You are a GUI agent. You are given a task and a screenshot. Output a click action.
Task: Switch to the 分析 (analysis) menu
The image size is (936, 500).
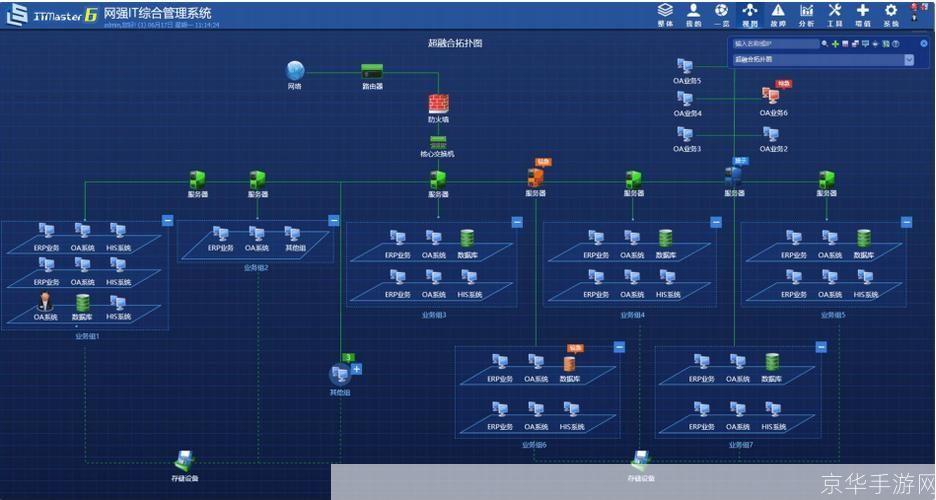pyautogui.click(x=806, y=15)
